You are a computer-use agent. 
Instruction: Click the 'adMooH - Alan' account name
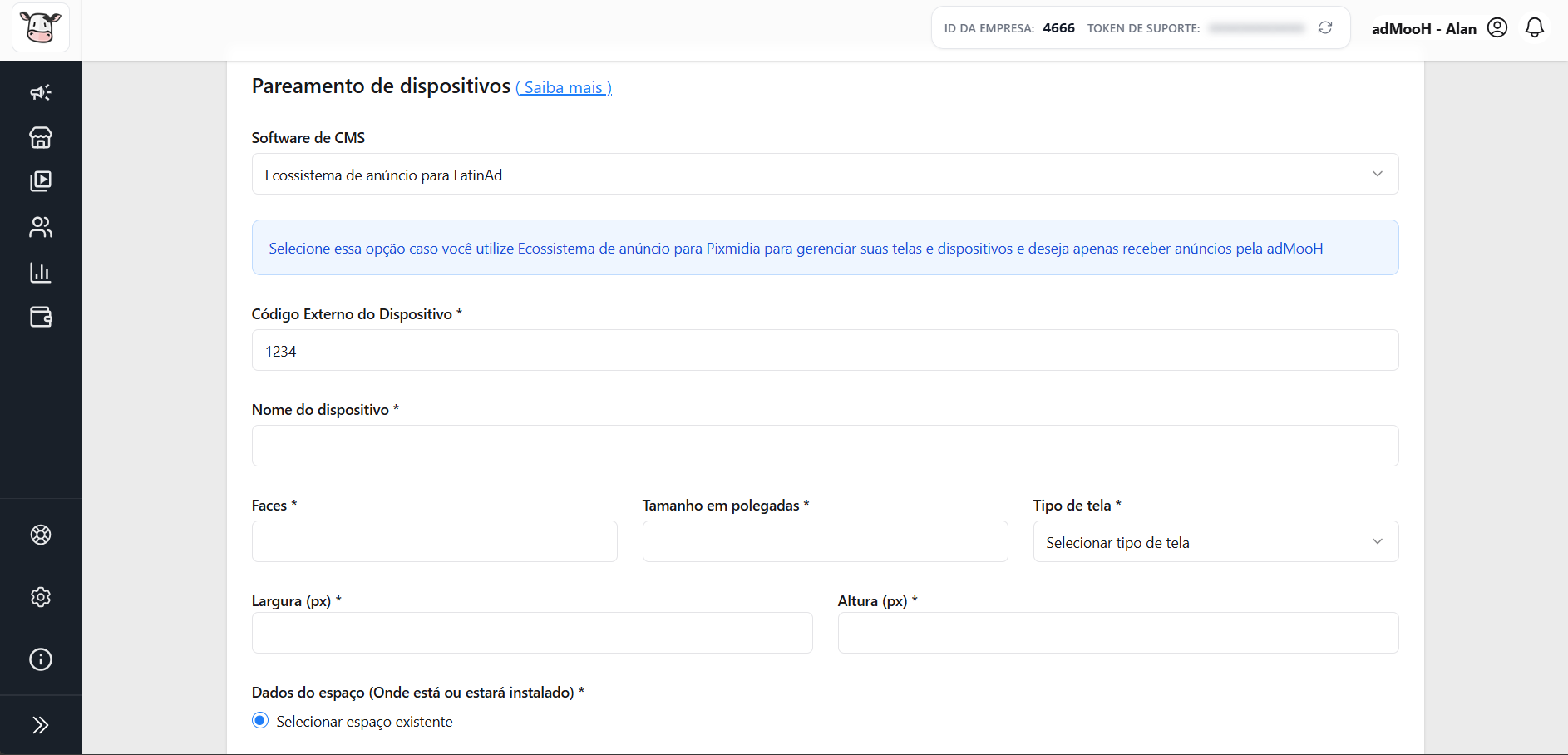coord(1424,28)
